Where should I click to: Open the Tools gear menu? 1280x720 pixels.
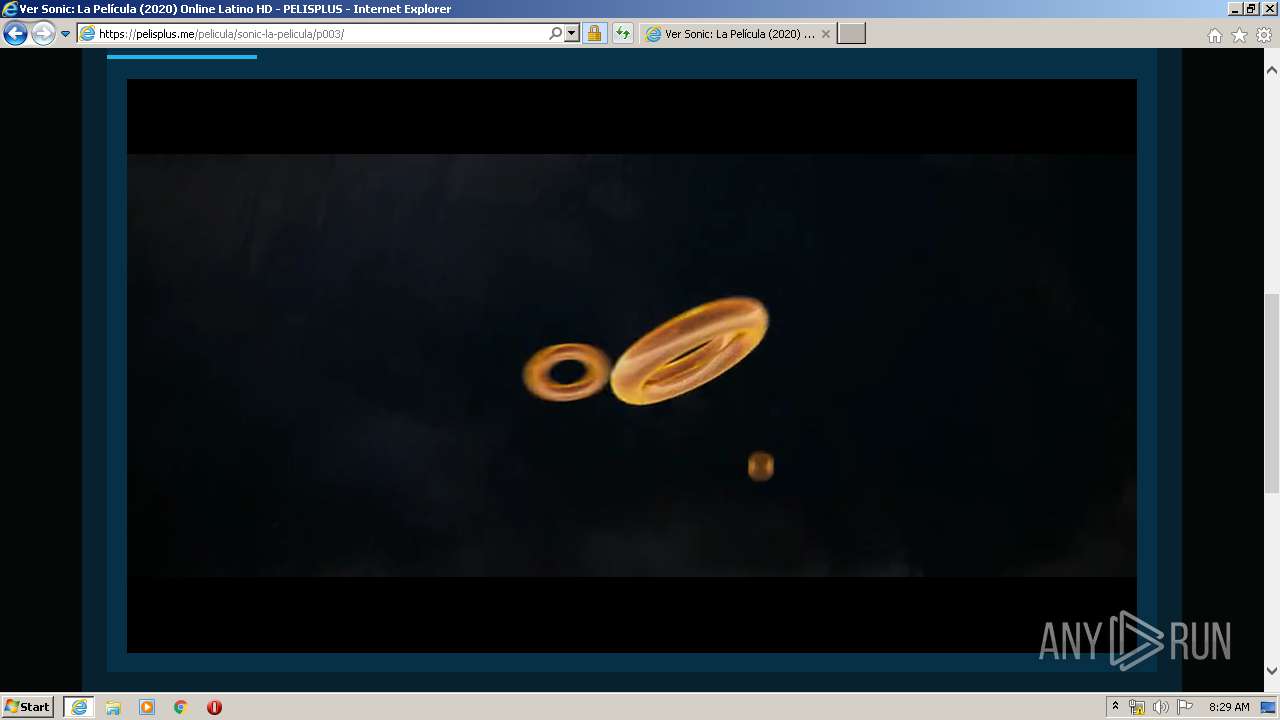pyautogui.click(x=1264, y=35)
